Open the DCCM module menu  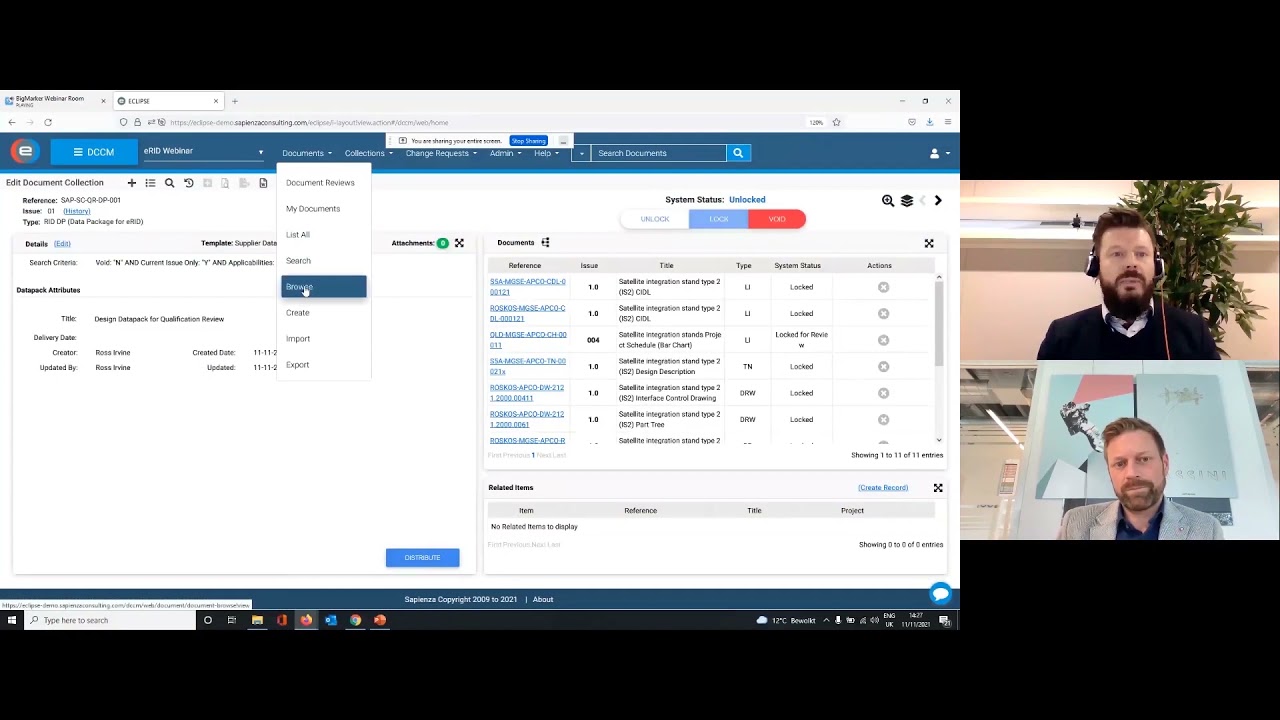(x=94, y=152)
